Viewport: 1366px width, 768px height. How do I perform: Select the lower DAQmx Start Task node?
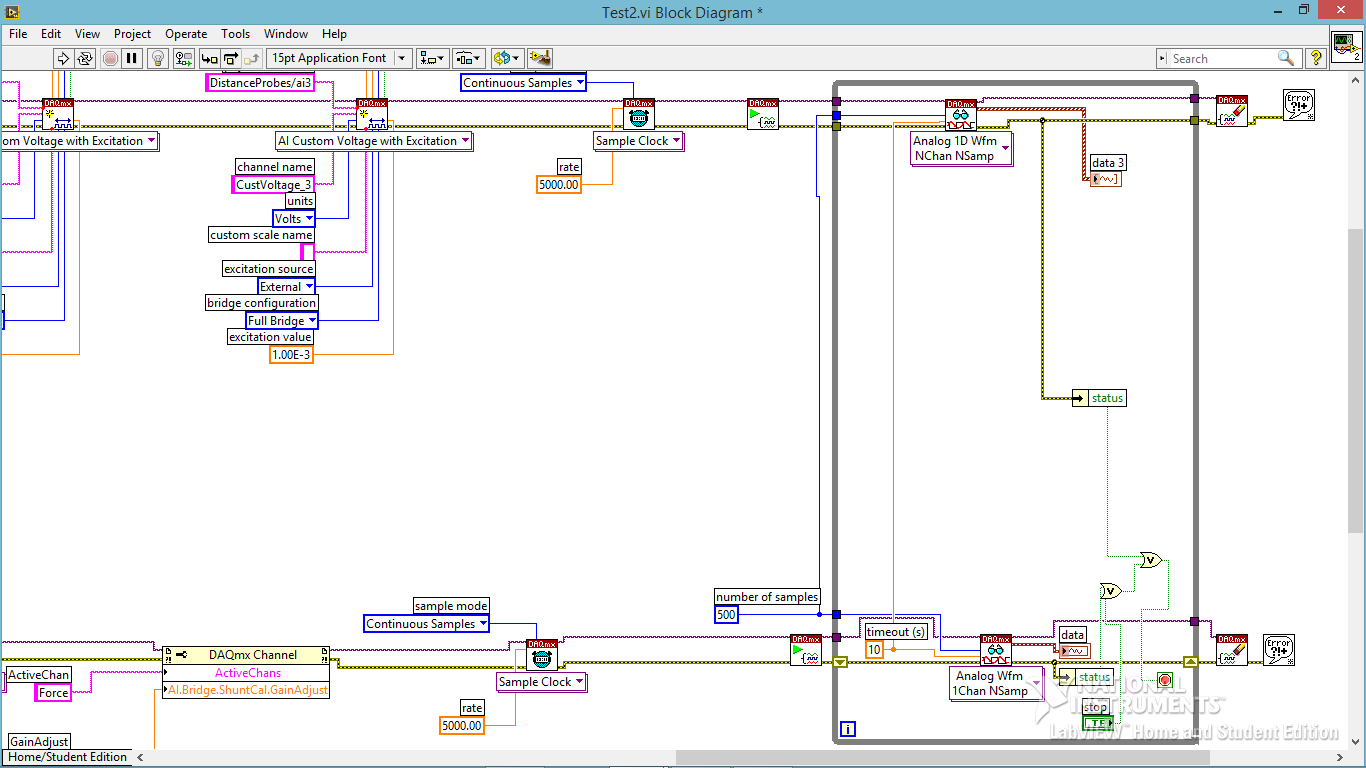click(805, 650)
